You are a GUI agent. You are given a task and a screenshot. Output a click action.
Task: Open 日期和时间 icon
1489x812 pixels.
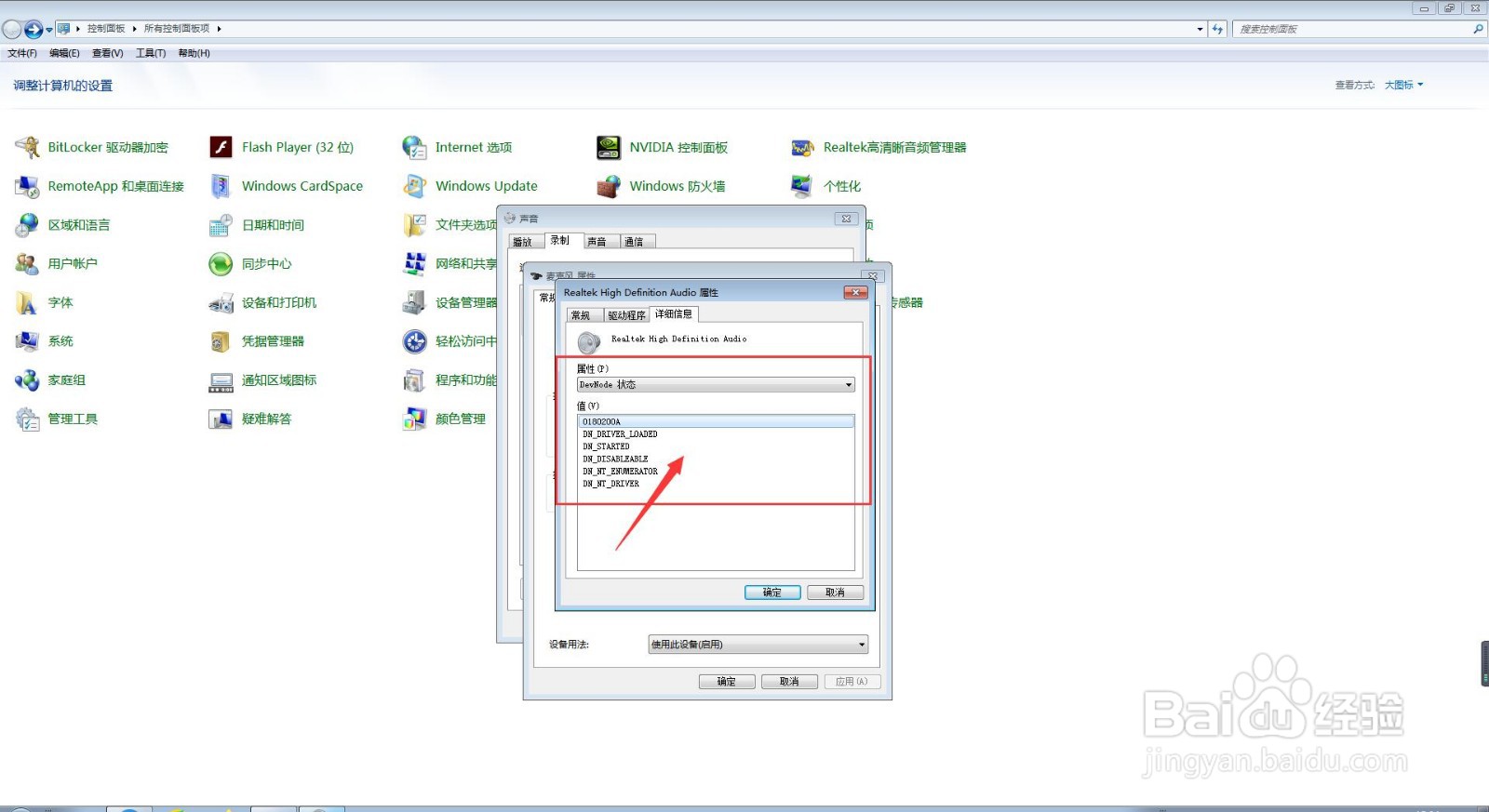221,225
